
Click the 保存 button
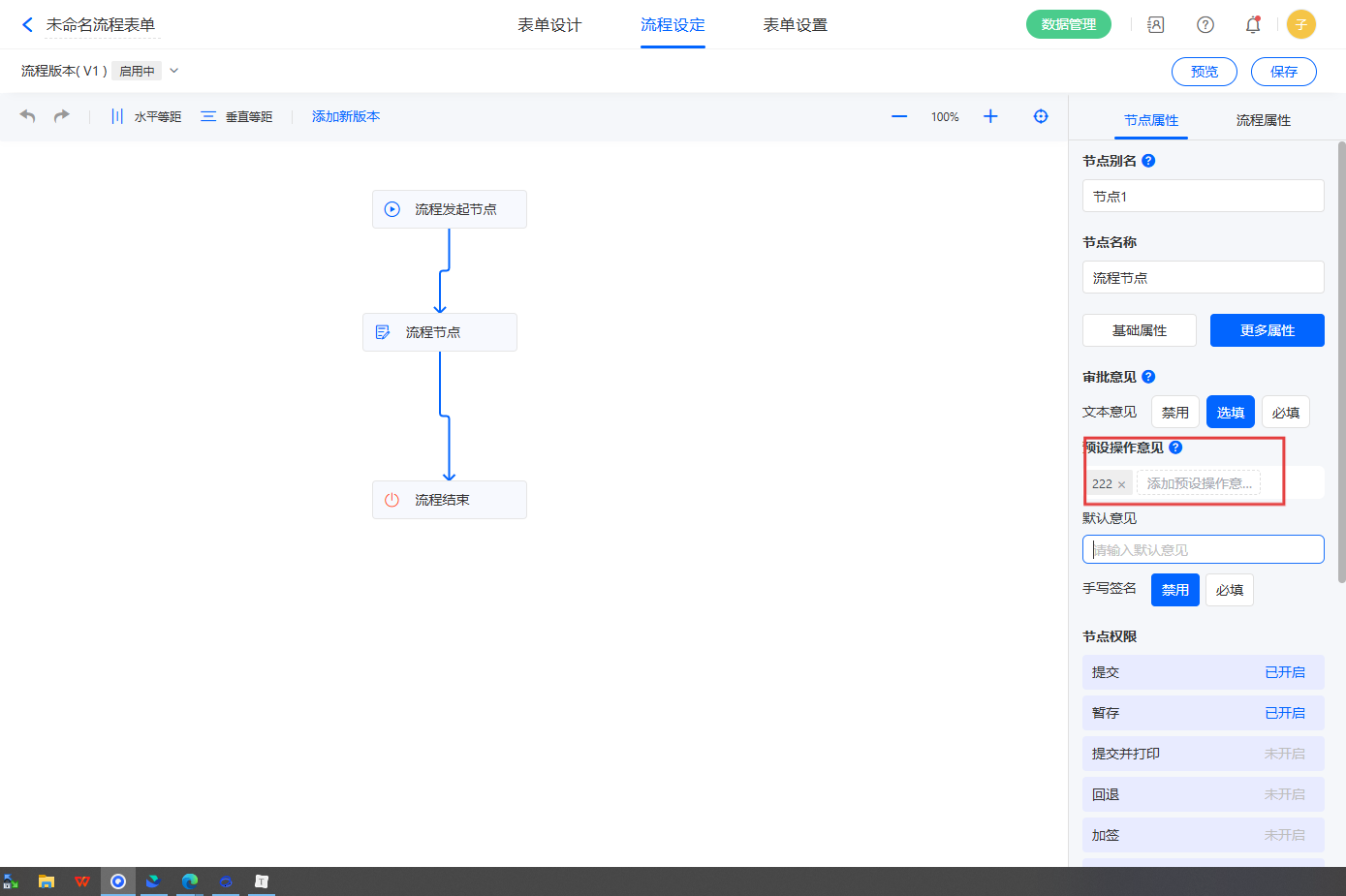[x=1283, y=72]
